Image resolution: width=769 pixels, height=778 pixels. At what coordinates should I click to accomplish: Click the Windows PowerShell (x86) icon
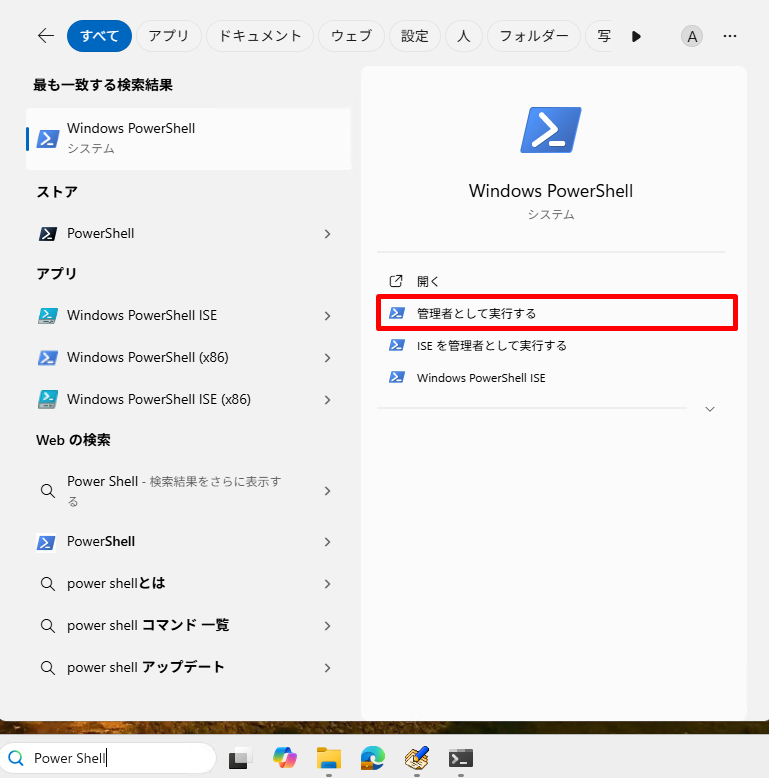click(48, 358)
